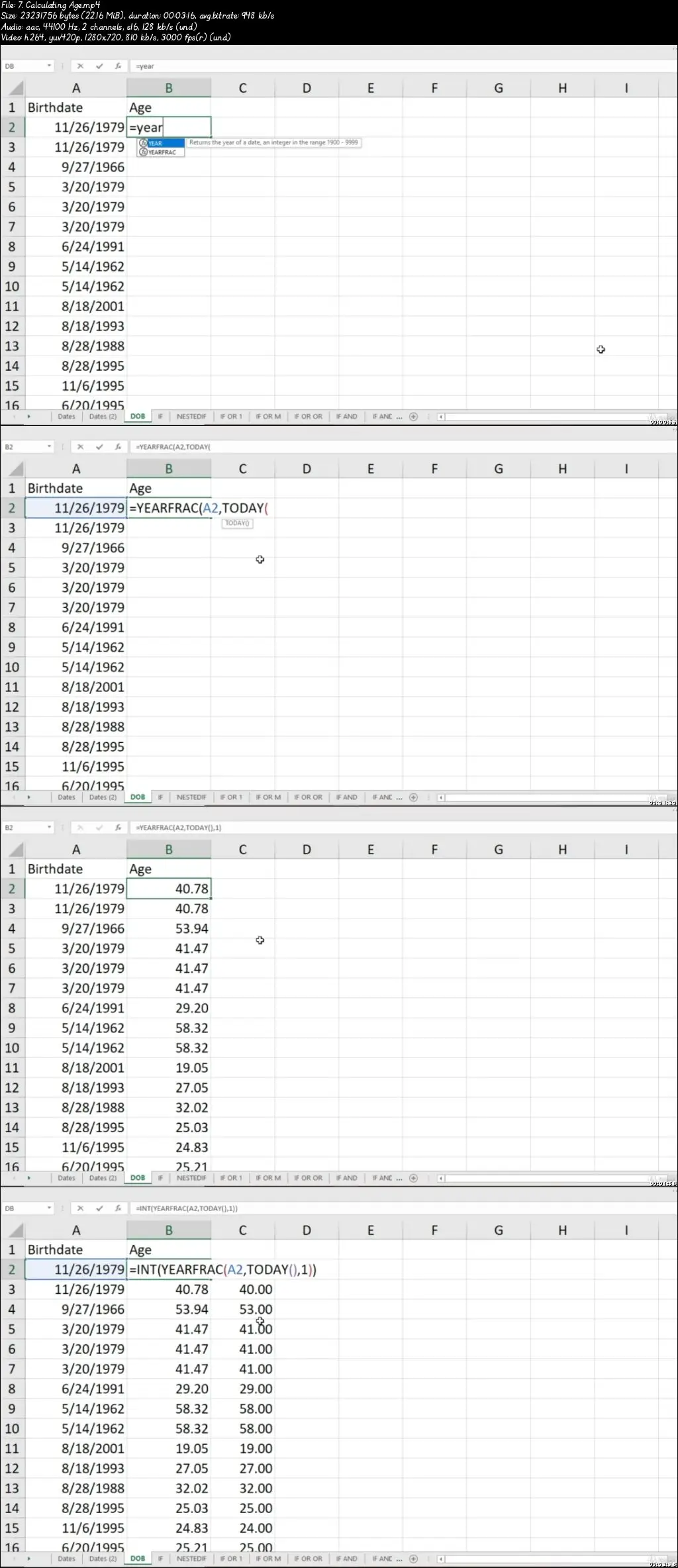Switch to Dates (2) tab in =year frame
678x1568 pixels.
[103, 416]
